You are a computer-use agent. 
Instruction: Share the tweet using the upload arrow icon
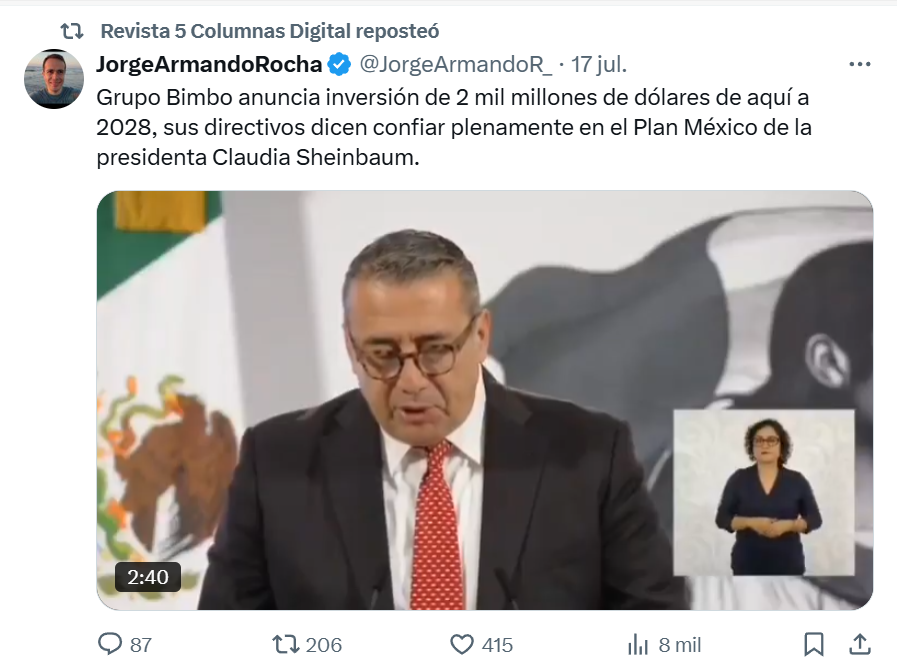(x=859, y=644)
